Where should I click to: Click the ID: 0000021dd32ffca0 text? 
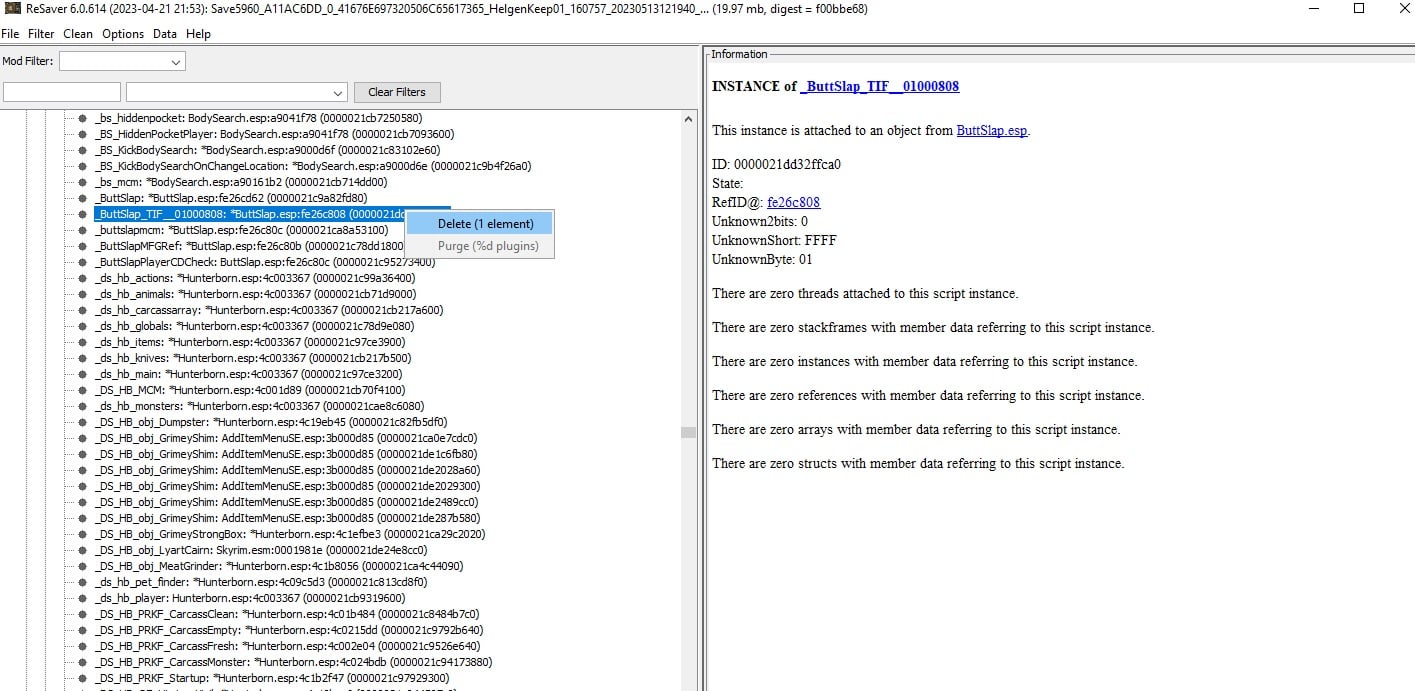pos(777,164)
